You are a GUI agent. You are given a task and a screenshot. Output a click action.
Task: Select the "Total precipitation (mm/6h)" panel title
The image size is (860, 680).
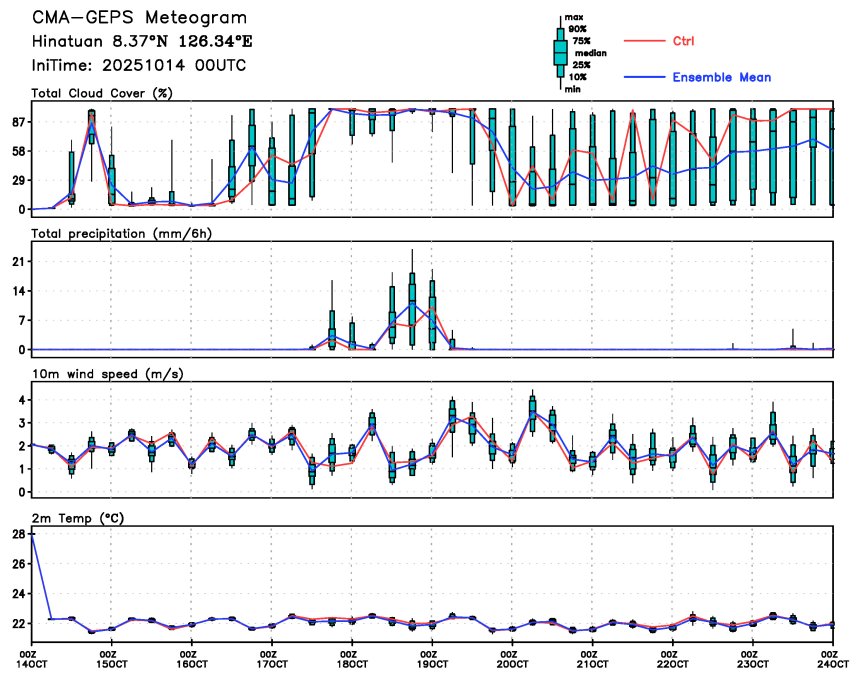pos(122,234)
